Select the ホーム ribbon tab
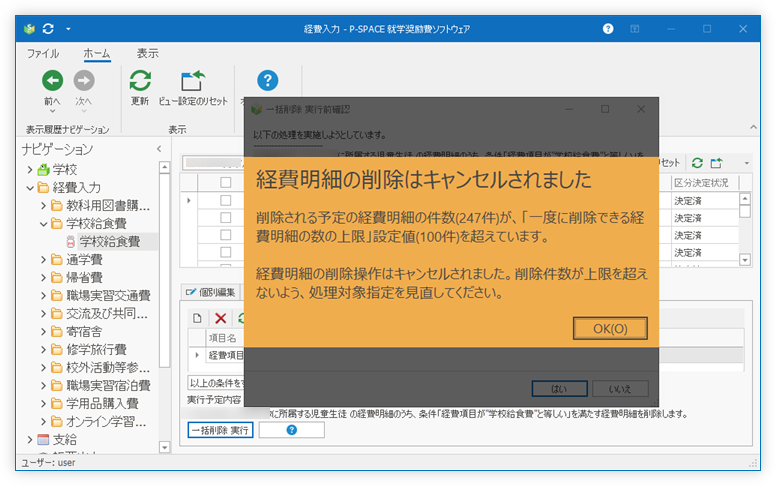Image resolution: width=776 pixels, height=486 pixels. click(97, 53)
